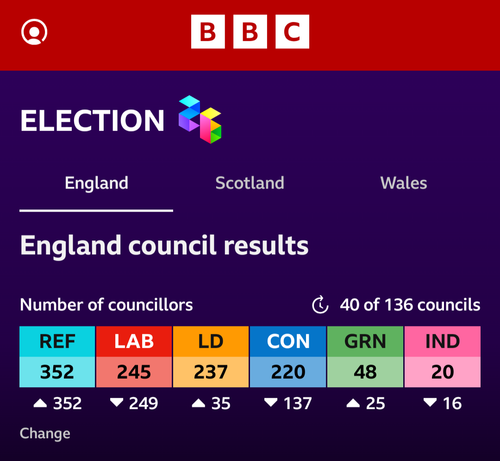Click the orange LD party cell
Screen dimensions: 500x461
(x=211, y=341)
